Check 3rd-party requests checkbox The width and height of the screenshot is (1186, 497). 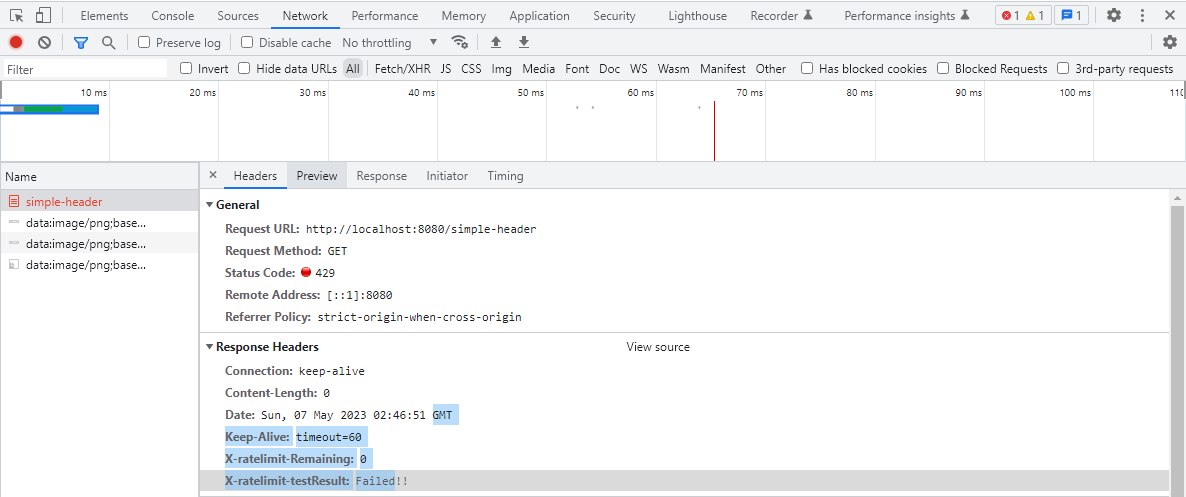1063,69
